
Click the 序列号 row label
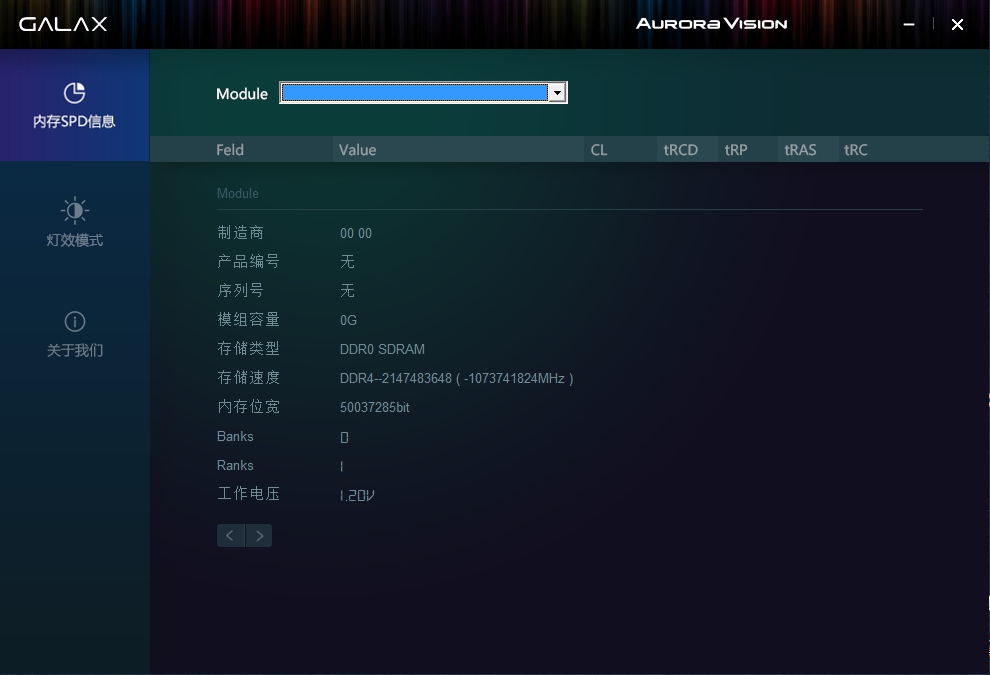coord(241,290)
